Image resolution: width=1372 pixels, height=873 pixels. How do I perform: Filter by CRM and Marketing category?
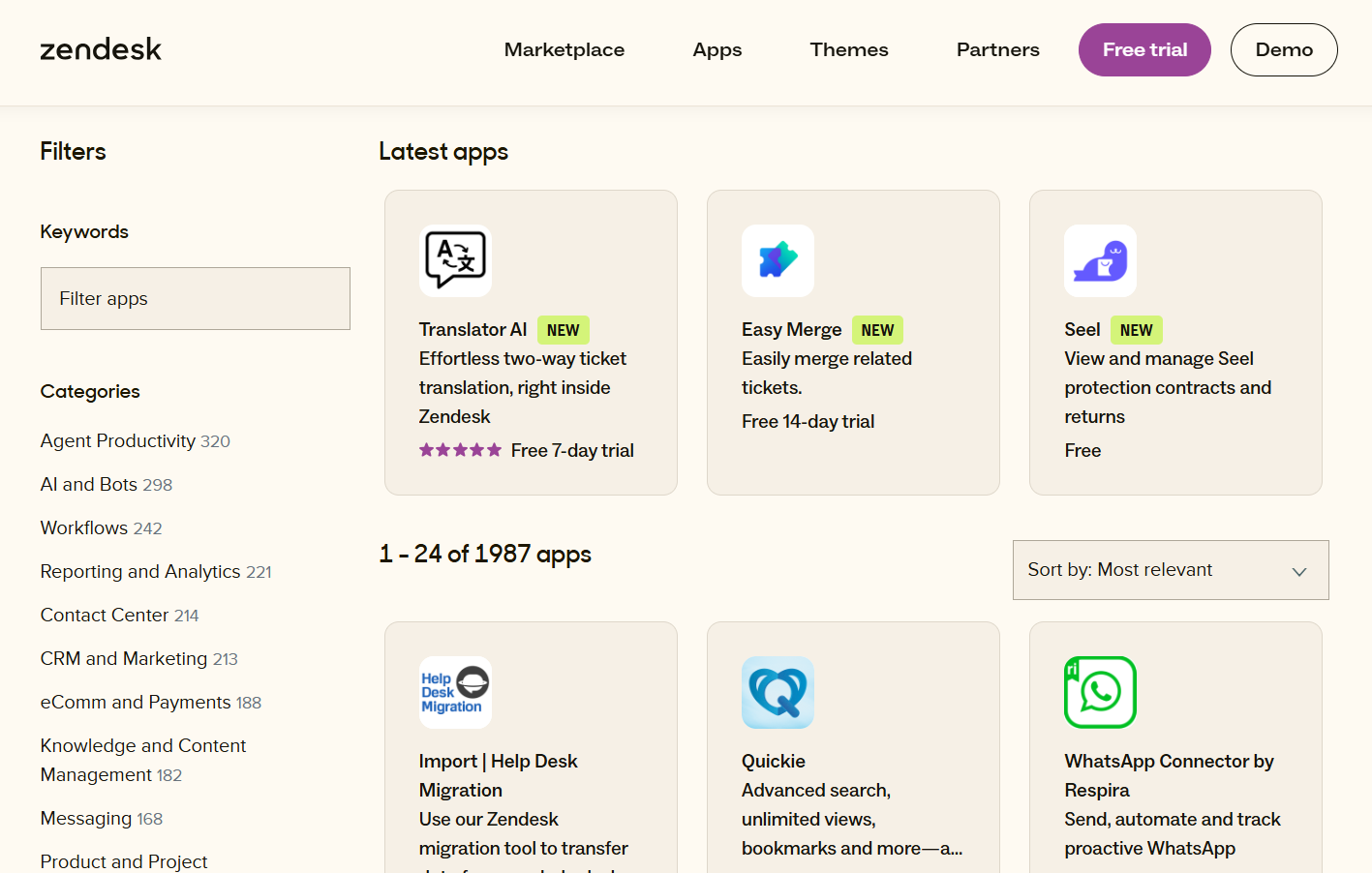click(139, 659)
